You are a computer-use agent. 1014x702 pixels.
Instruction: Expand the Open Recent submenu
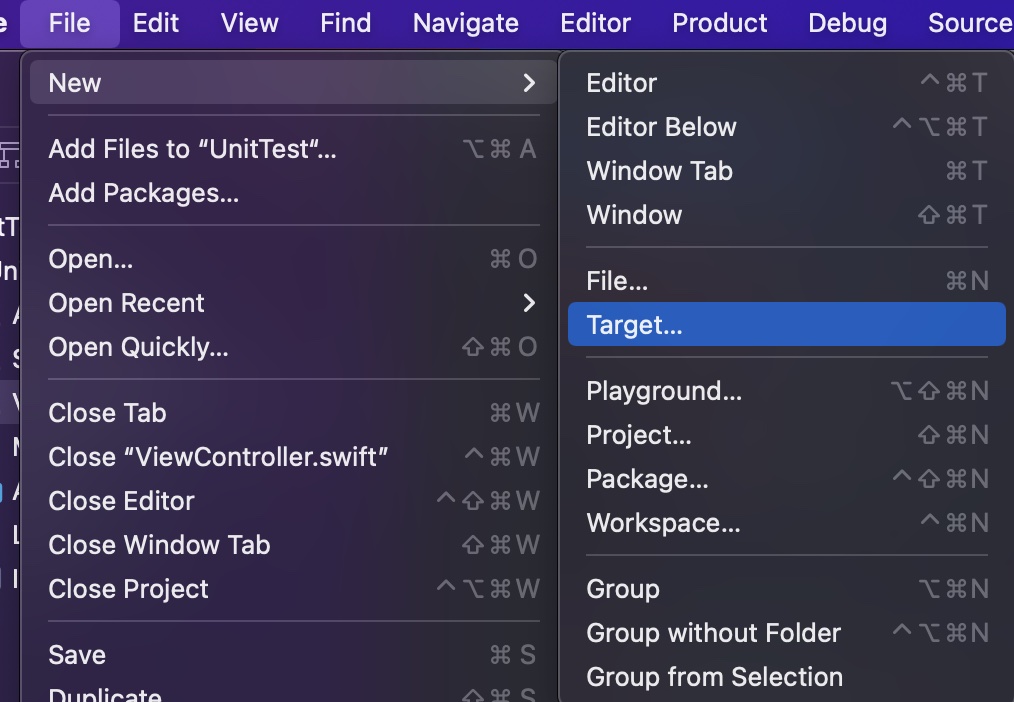click(x=529, y=303)
